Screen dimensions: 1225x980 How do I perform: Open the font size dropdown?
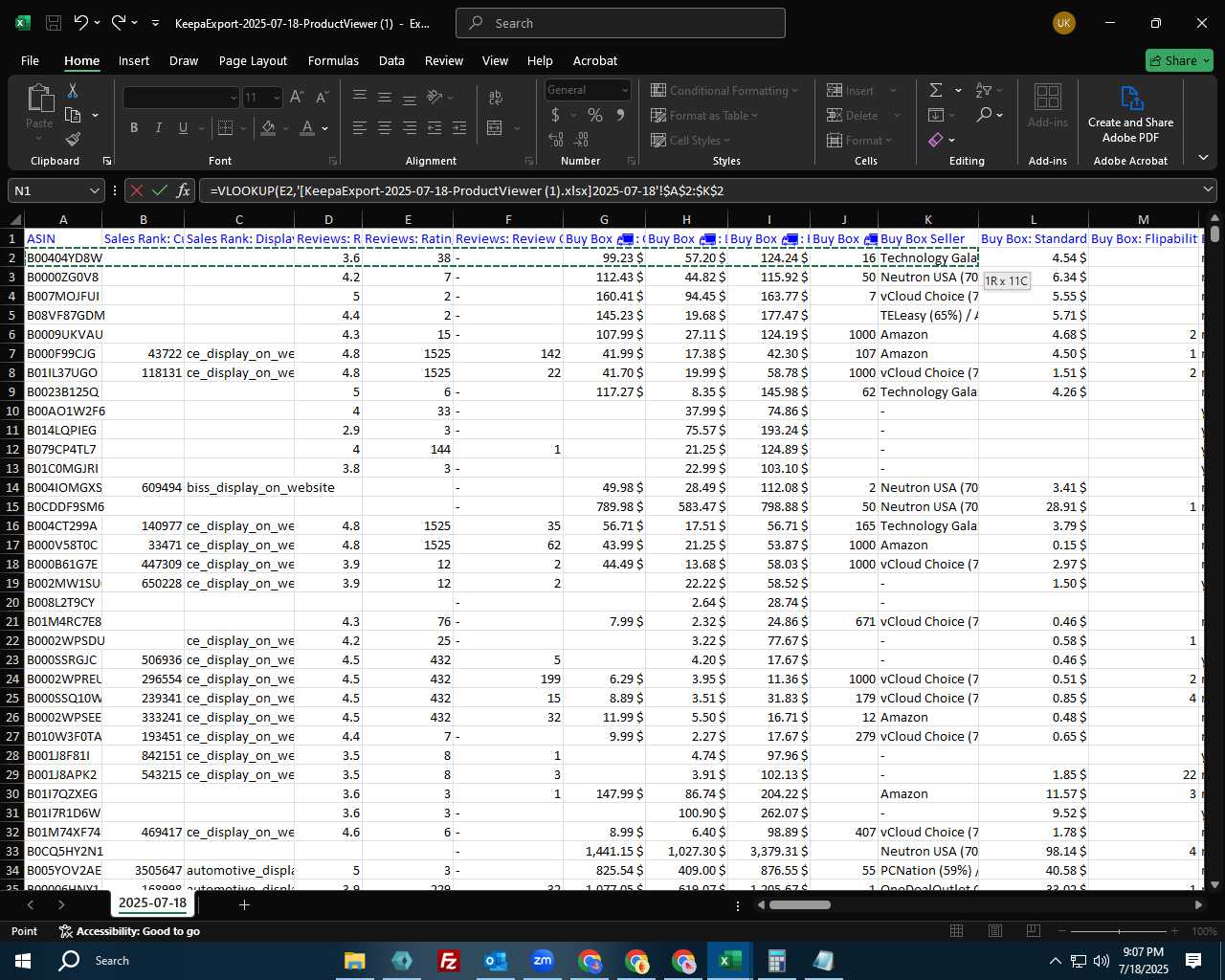pyautogui.click(x=277, y=97)
